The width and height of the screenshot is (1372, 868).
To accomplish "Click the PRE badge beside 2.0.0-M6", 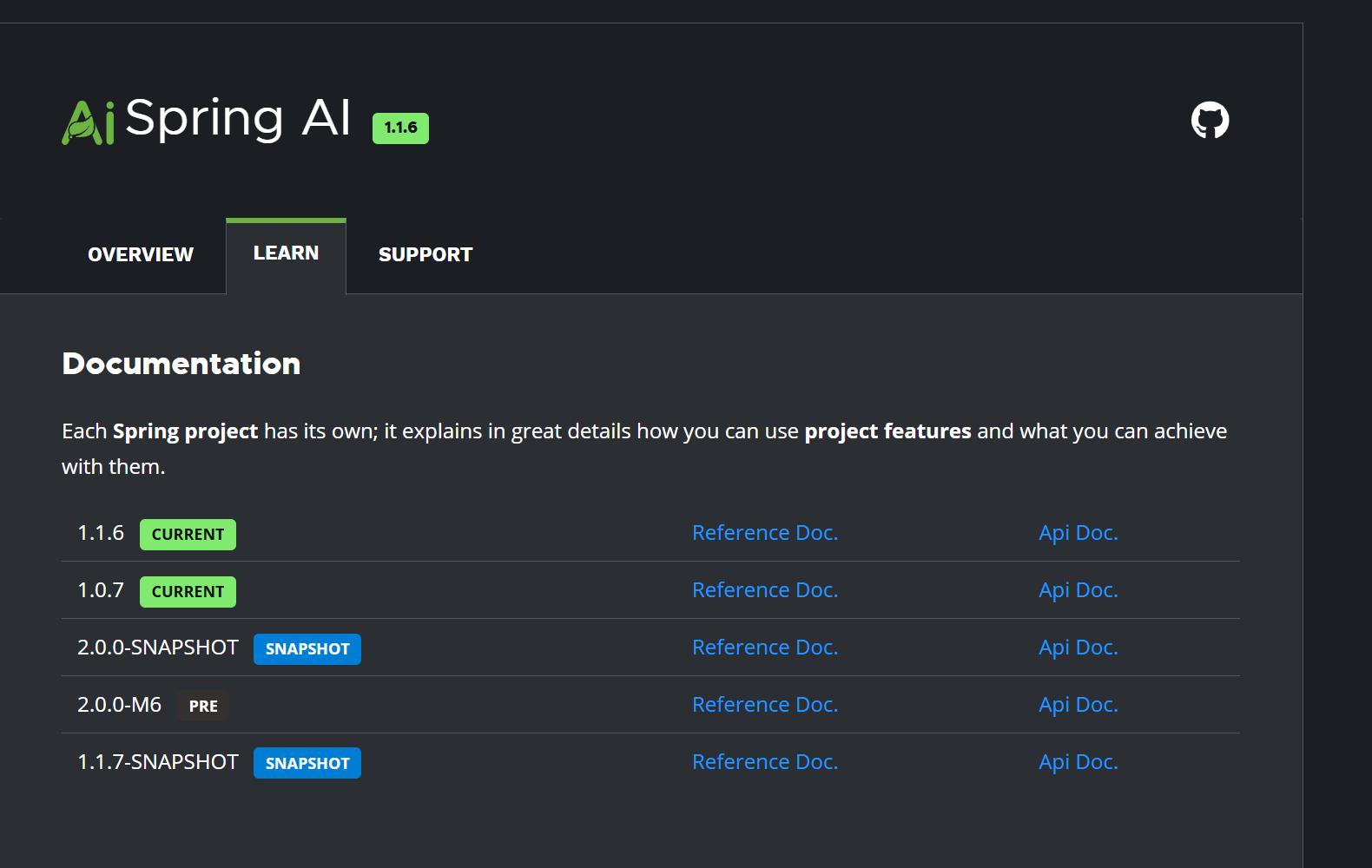I will pos(203,707).
